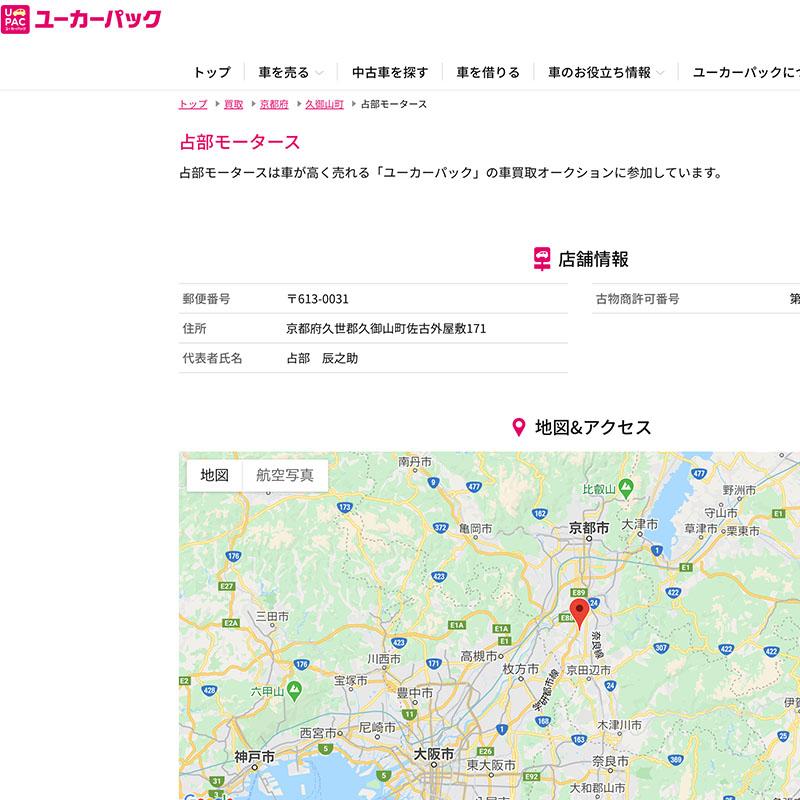Click the 奈良市 label on the map
Image resolution: width=800 pixels, height=800 pixels.
610,761
